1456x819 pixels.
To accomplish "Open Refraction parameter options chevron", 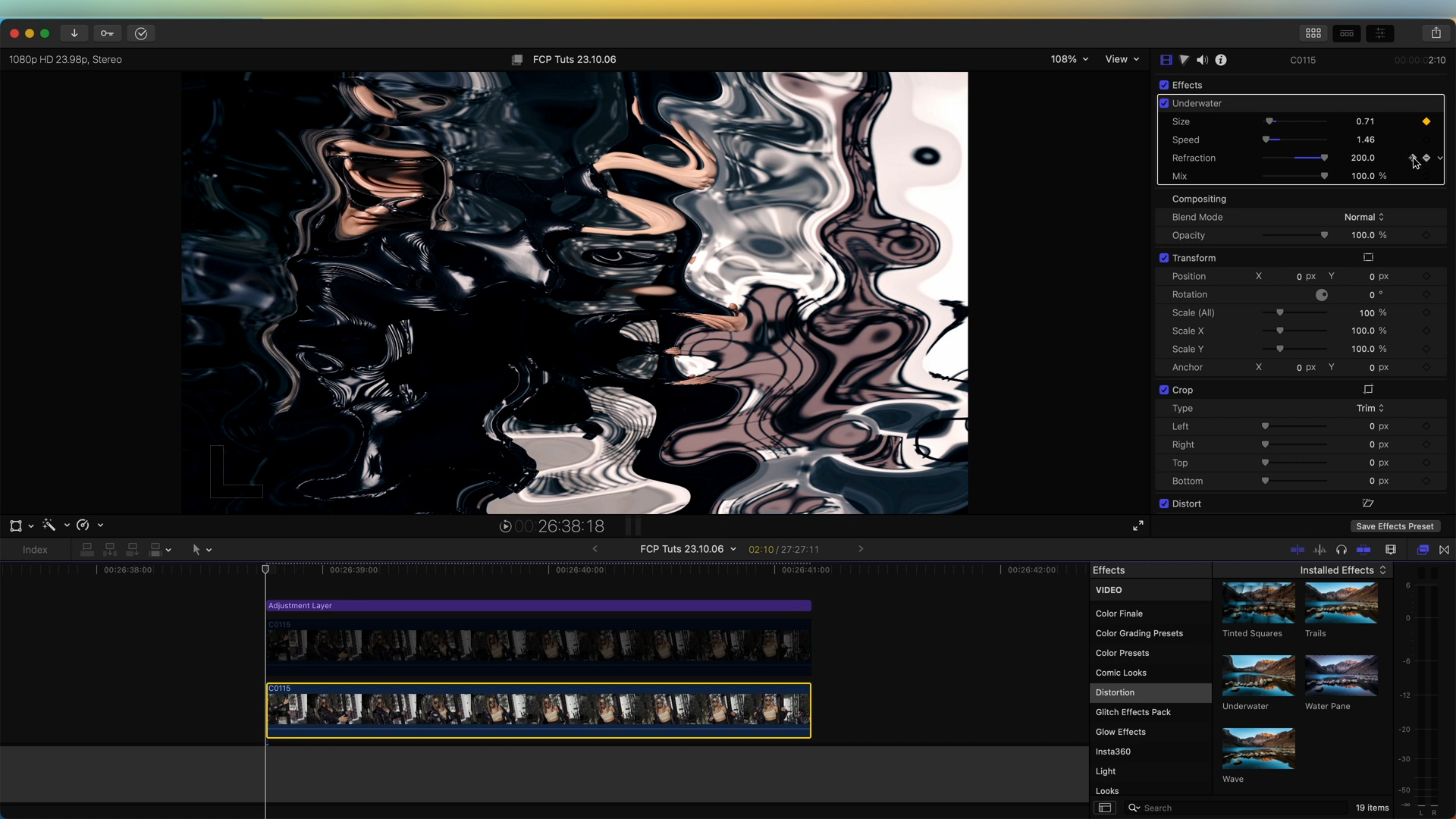I will (1440, 158).
